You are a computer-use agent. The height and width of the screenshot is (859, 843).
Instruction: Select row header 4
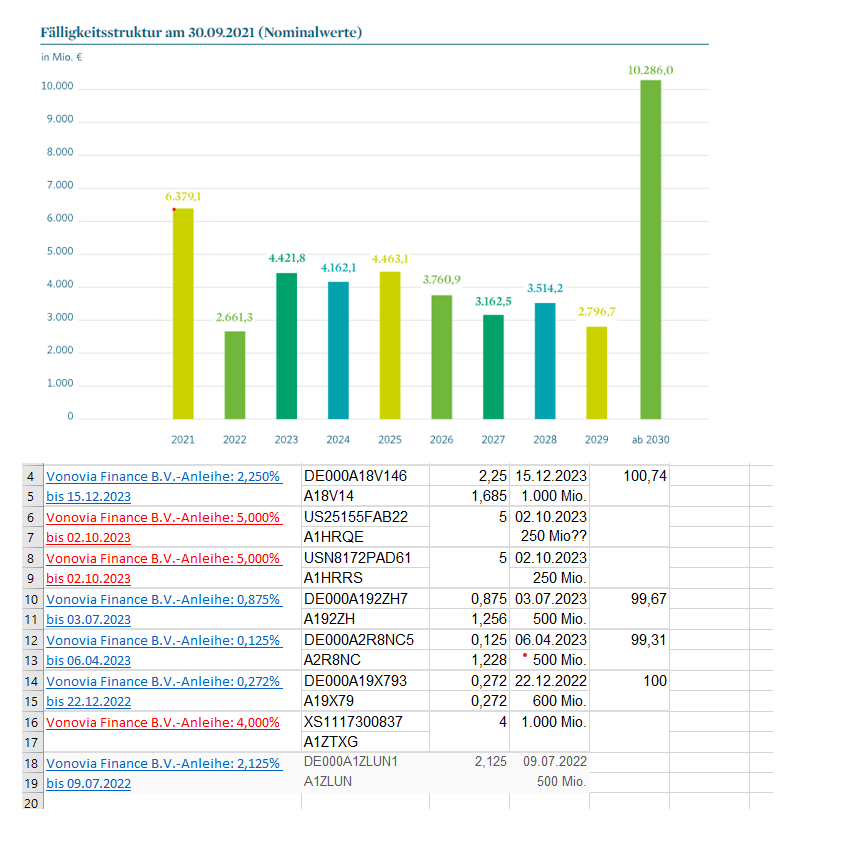point(32,476)
